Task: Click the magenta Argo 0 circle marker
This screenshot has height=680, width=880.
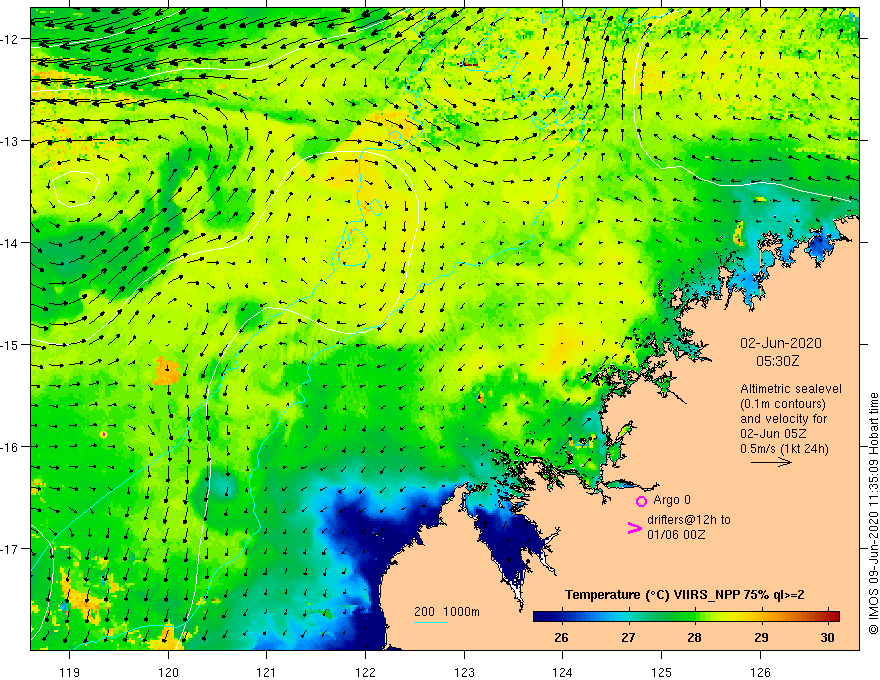Action: tap(641, 501)
